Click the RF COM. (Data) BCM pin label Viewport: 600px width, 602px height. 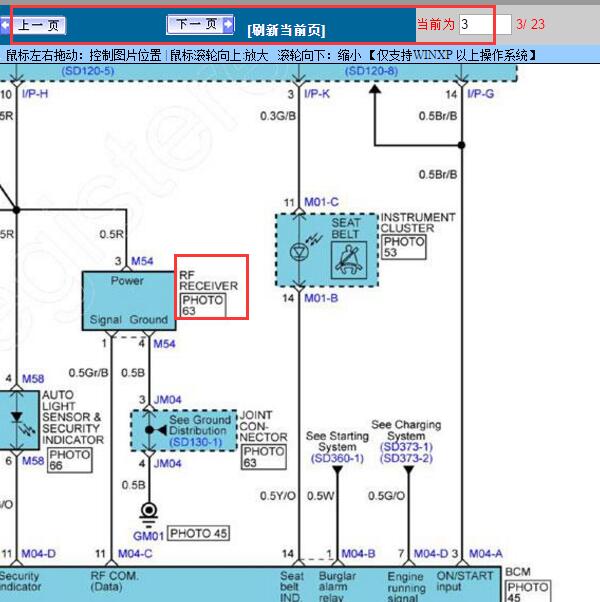[114, 581]
